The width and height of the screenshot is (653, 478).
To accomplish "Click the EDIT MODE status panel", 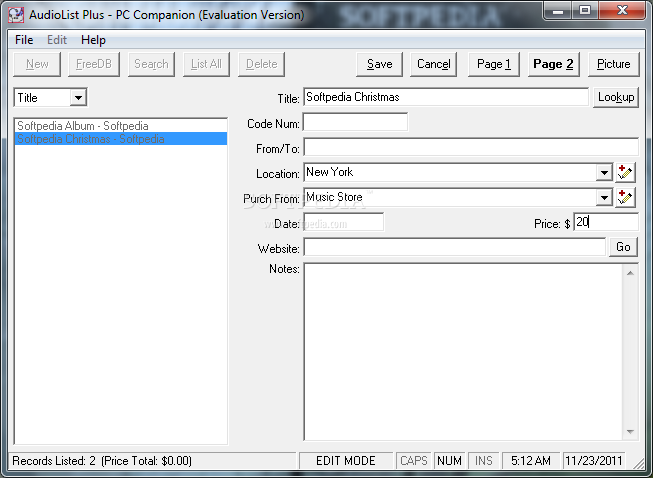I will point(346,461).
